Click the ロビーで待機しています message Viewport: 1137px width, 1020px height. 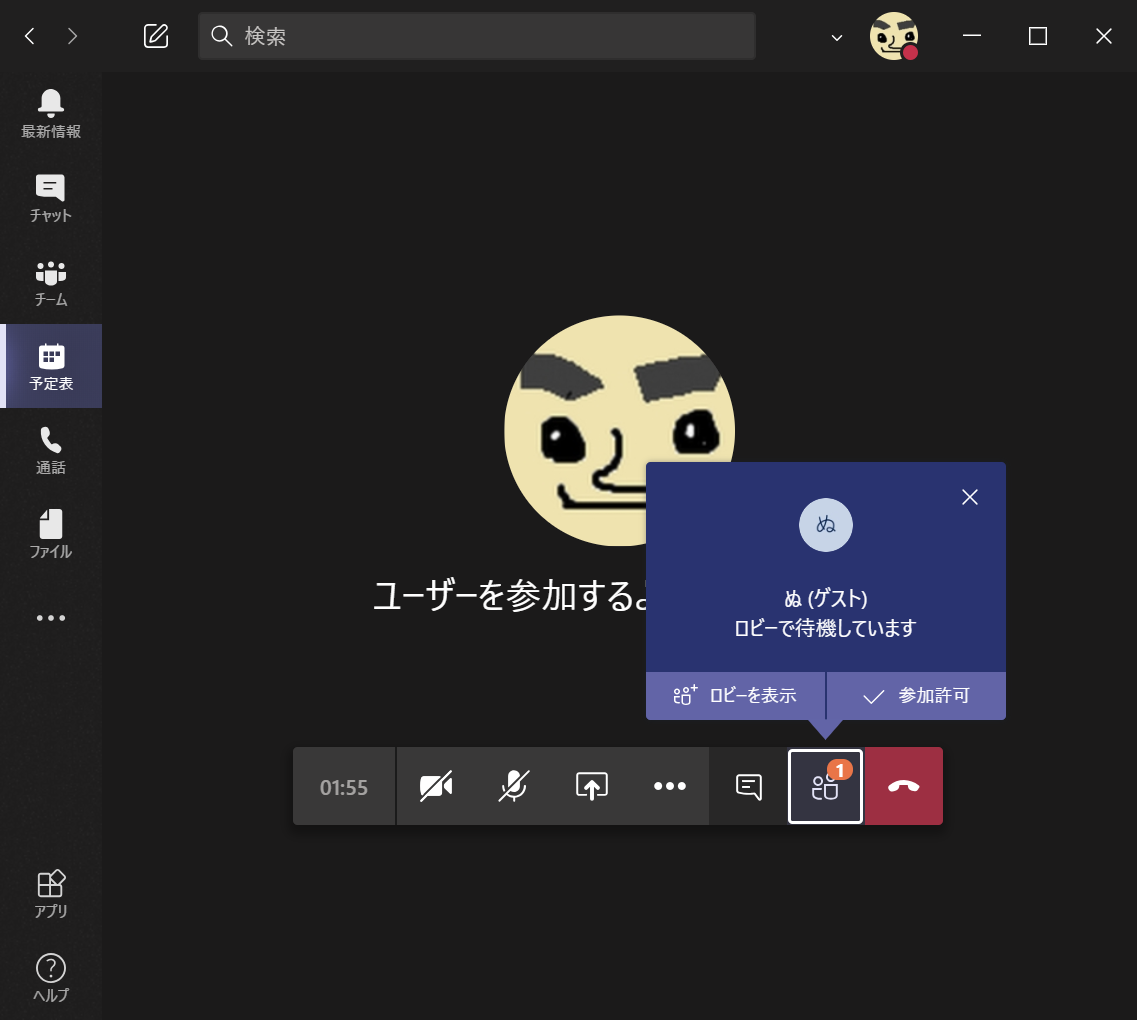pos(826,628)
